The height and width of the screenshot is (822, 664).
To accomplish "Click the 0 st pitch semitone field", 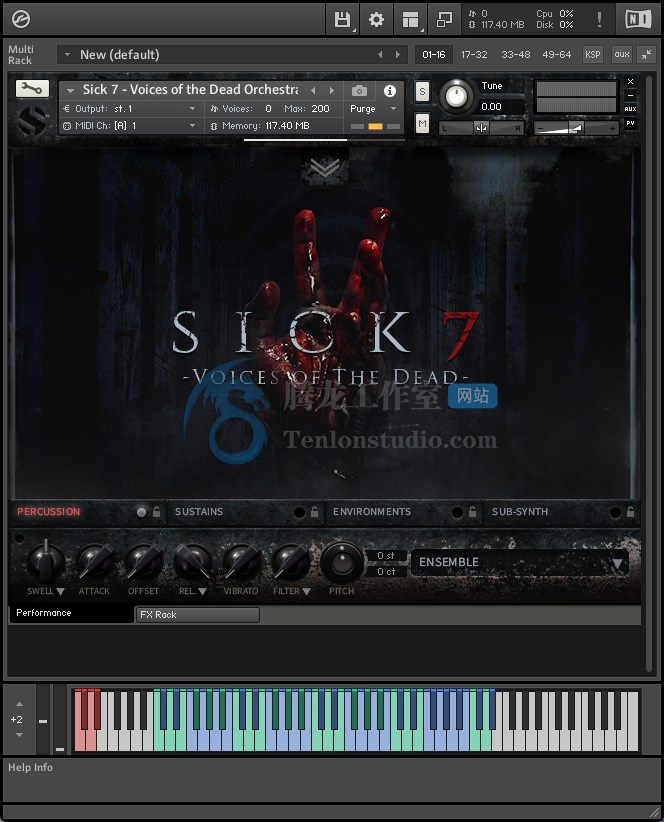I will point(386,556).
